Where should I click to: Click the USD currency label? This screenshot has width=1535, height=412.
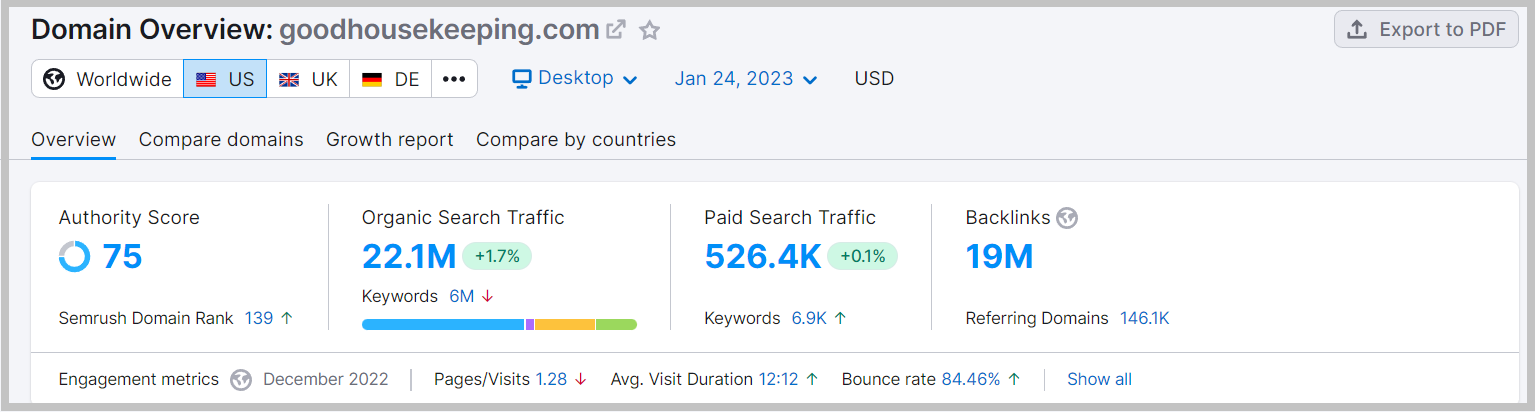click(x=874, y=78)
